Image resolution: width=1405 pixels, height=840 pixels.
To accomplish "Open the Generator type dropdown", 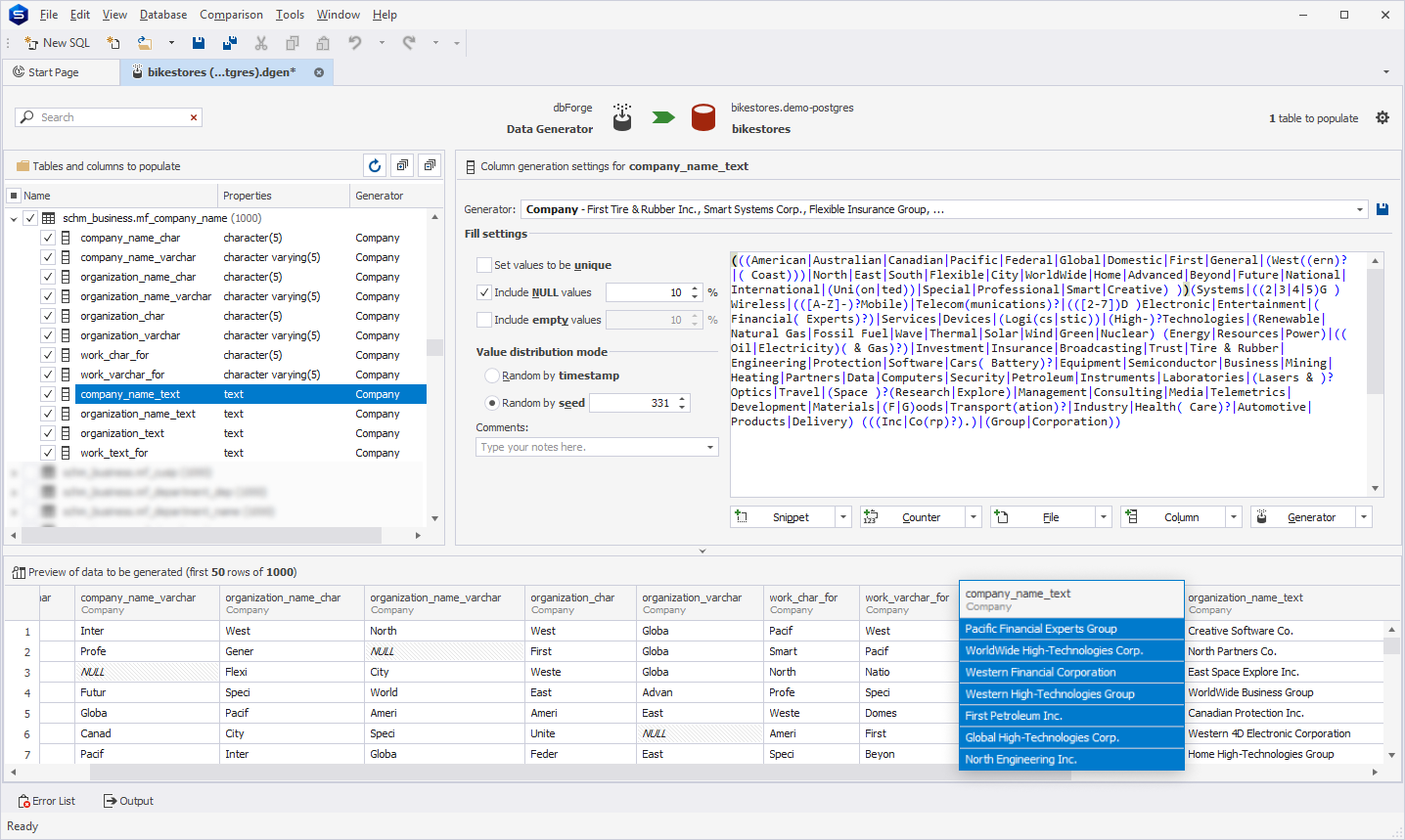I will 1359,209.
